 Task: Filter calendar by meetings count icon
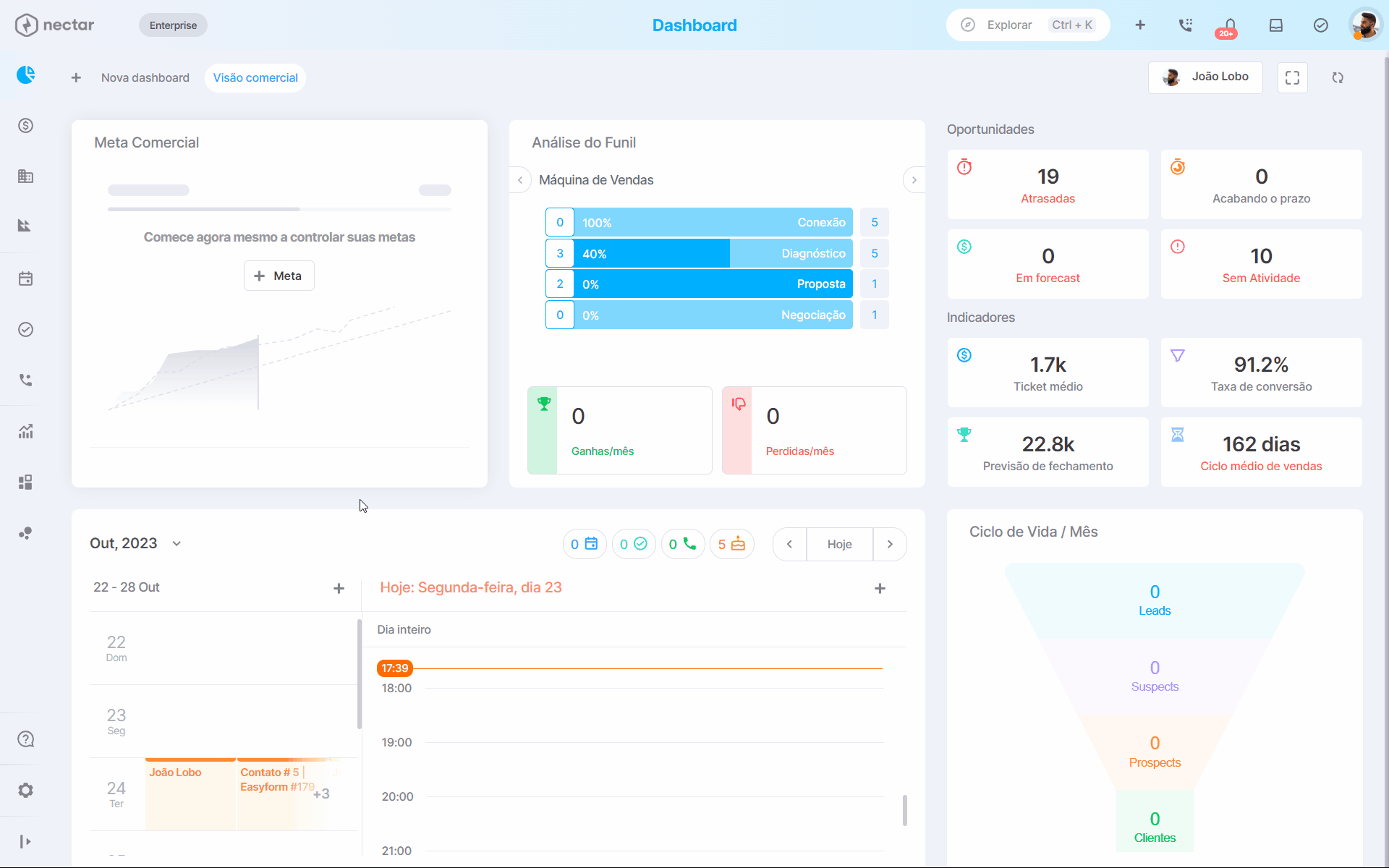click(x=585, y=544)
